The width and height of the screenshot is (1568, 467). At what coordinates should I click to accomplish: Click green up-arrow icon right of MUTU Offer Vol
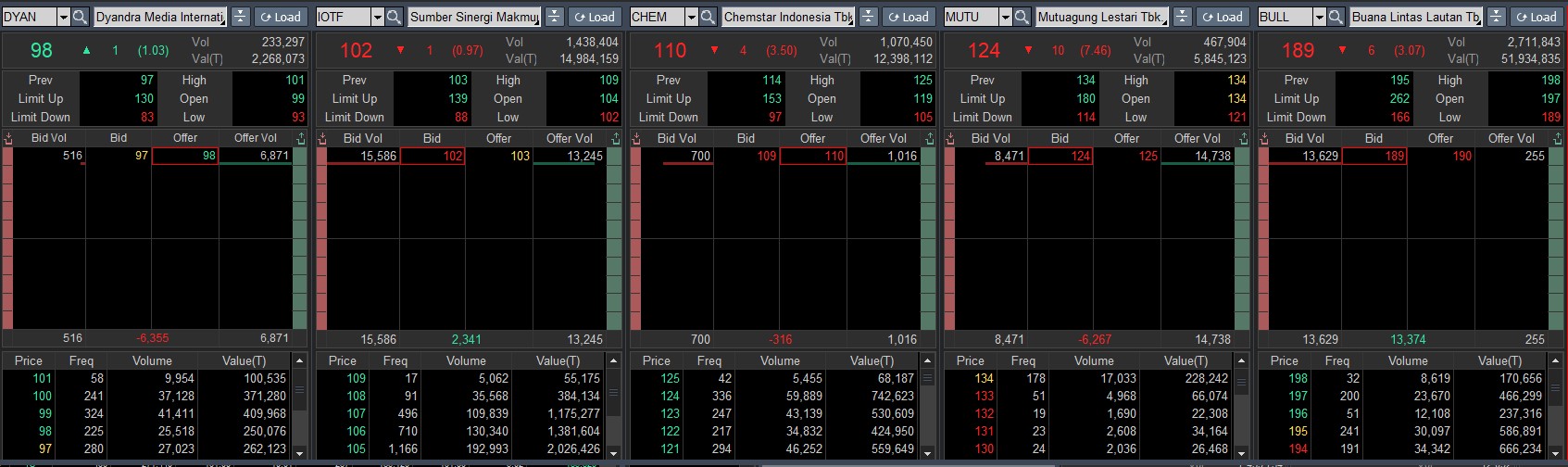pyautogui.click(x=1242, y=138)
